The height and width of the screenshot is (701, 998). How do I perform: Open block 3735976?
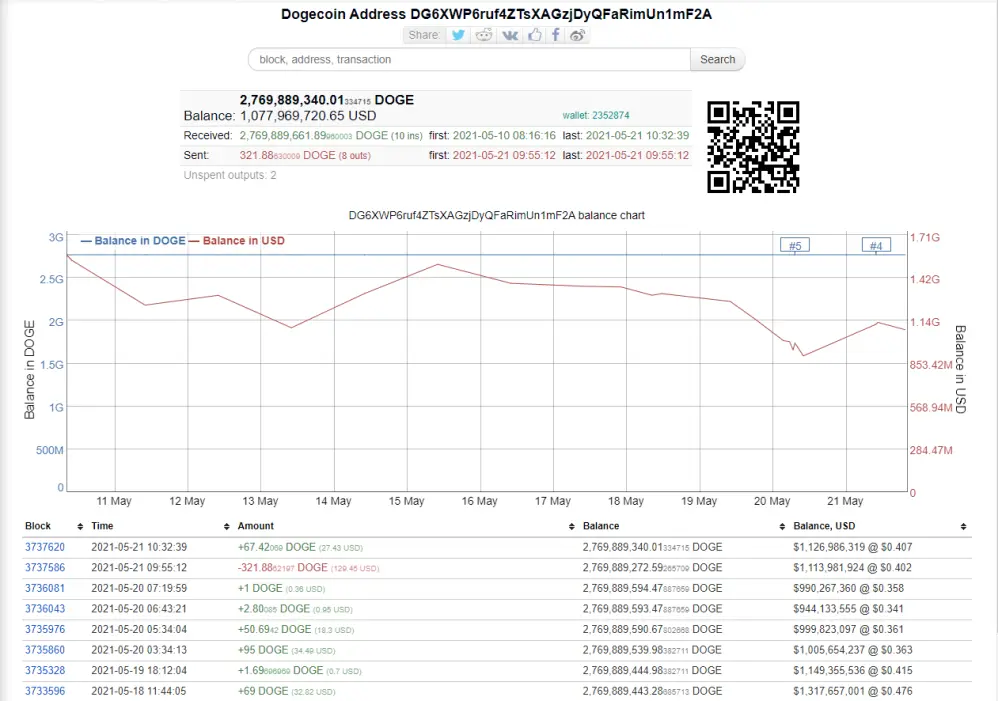[x=45, y=629]
